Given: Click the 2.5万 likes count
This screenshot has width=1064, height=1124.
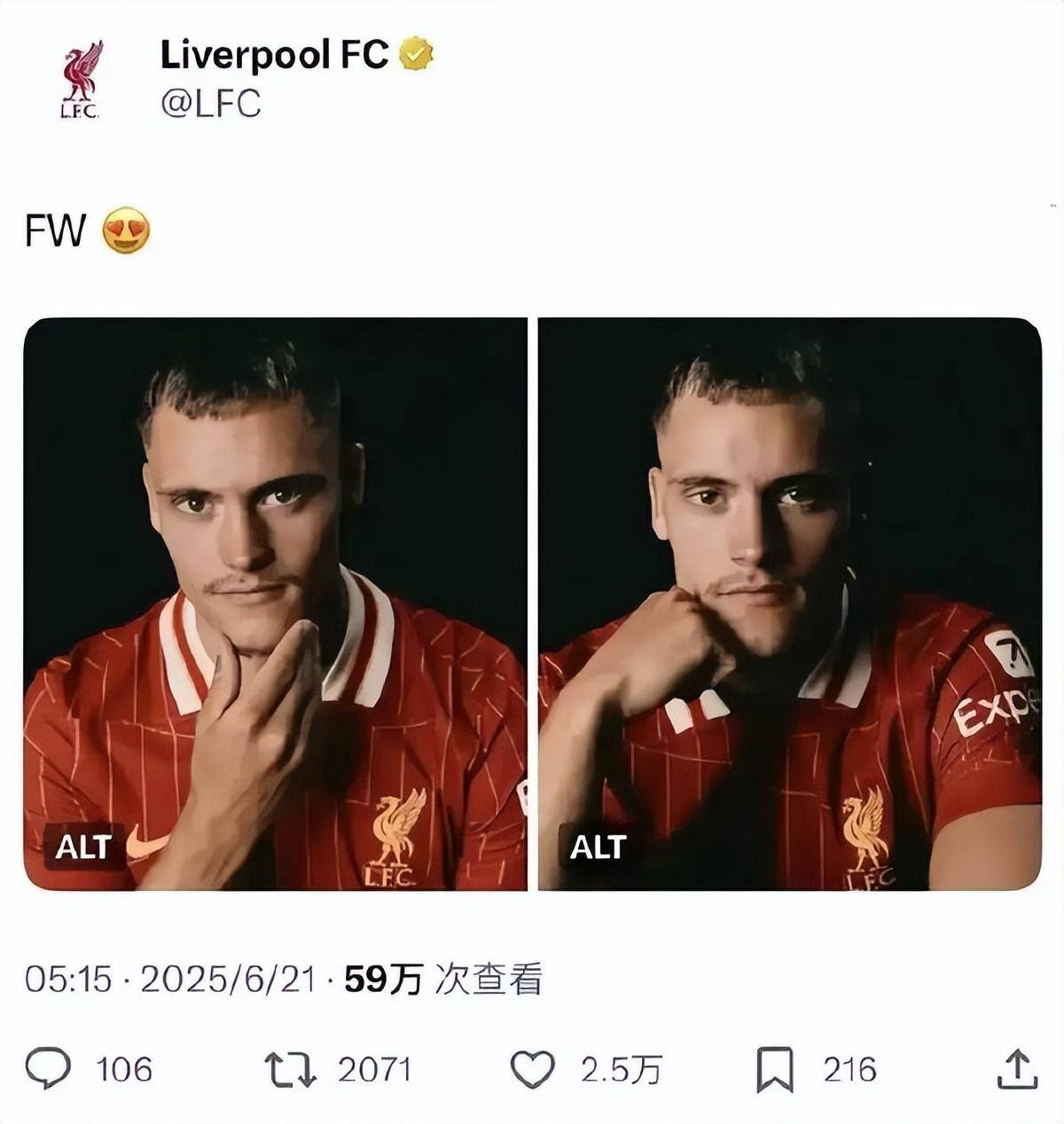Looking at the screenshot, I should click(621, 1070).
